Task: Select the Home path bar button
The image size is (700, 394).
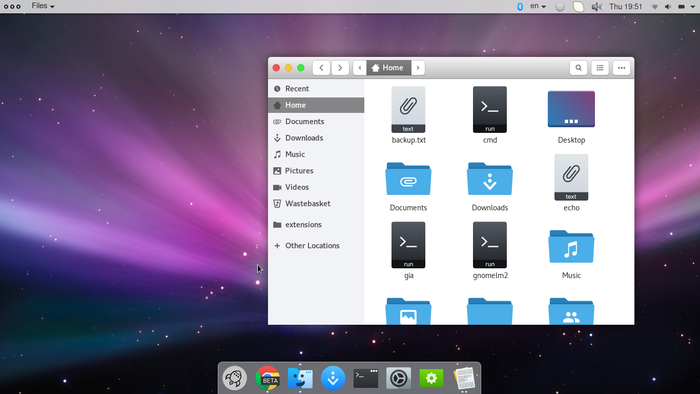Action: (388, 68)
